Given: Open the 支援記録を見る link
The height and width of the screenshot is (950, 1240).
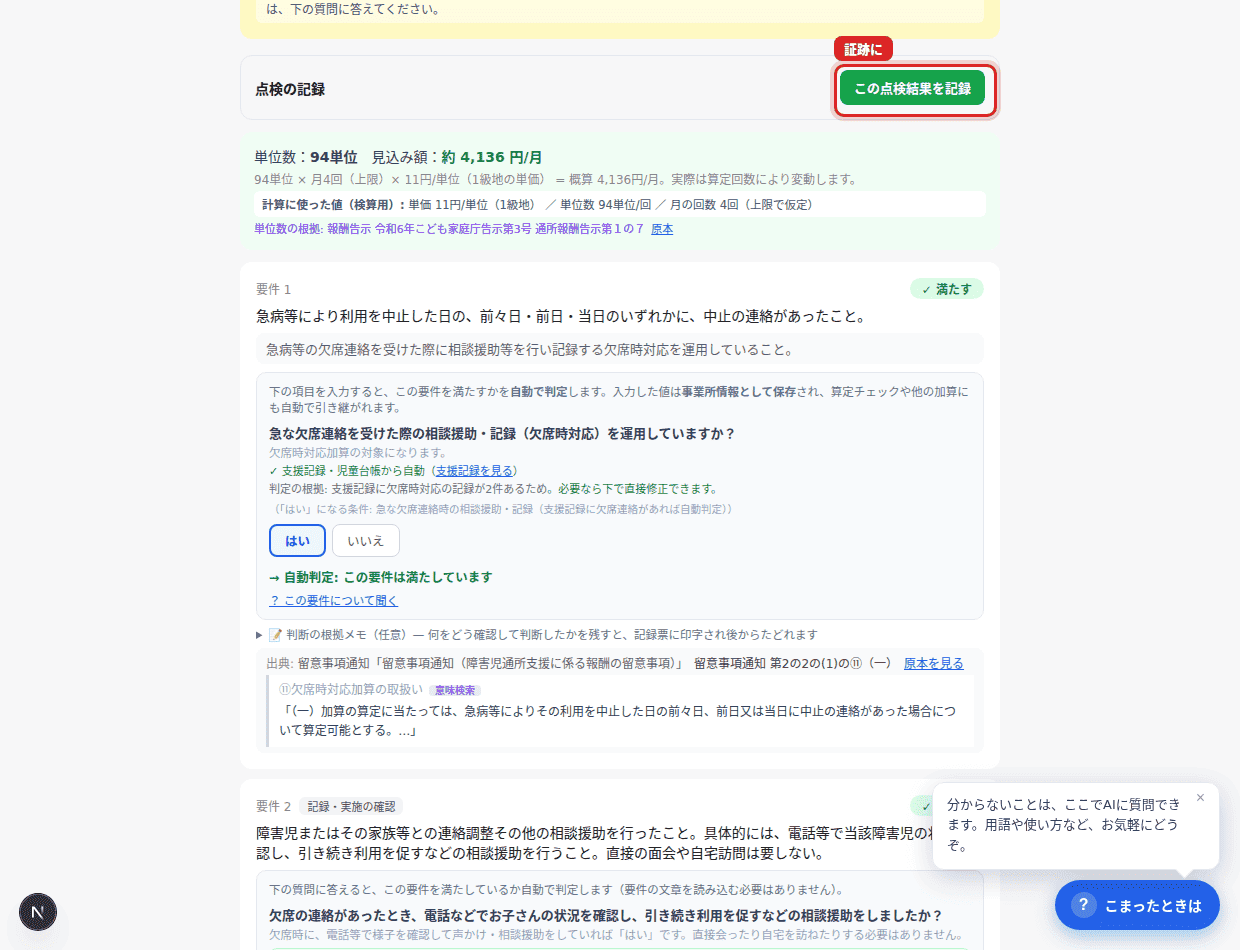Looking at the screenshot, I should point(475,471).
